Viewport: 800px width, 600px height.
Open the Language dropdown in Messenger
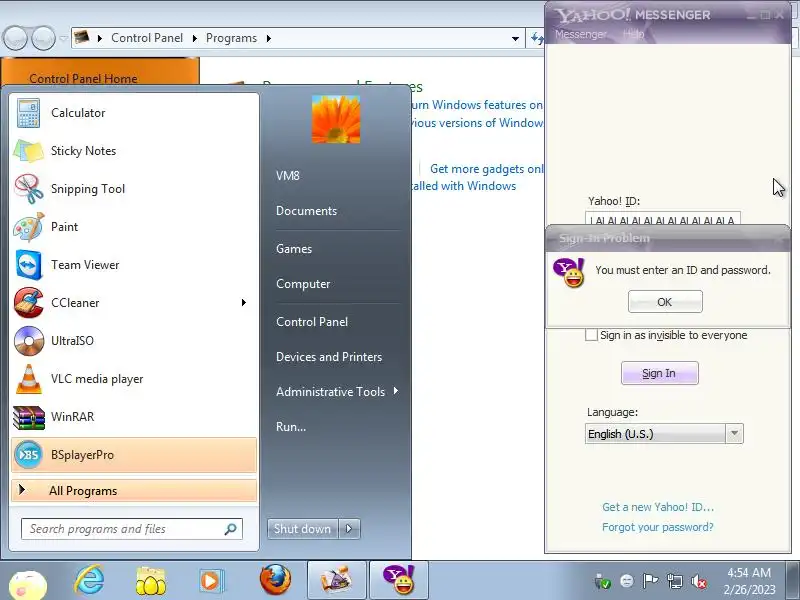click(734, 434)
